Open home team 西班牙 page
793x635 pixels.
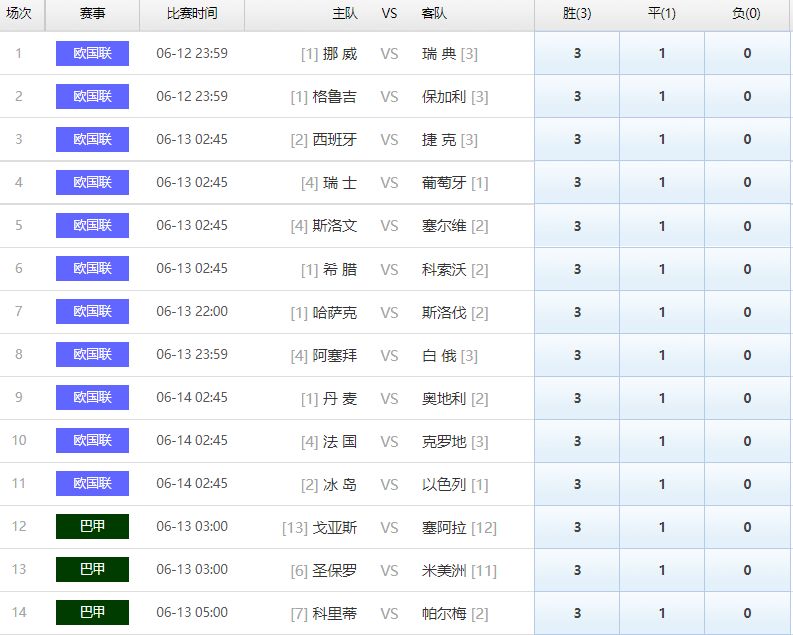[335, 140]
